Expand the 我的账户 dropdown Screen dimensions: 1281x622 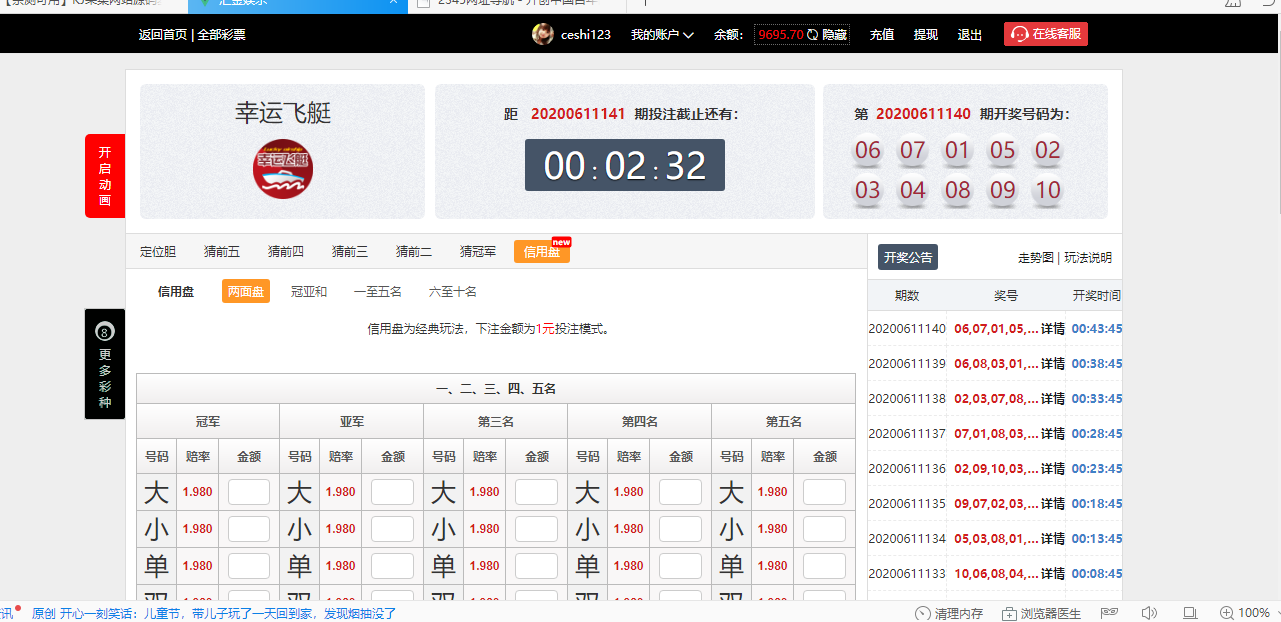point(662,35)
